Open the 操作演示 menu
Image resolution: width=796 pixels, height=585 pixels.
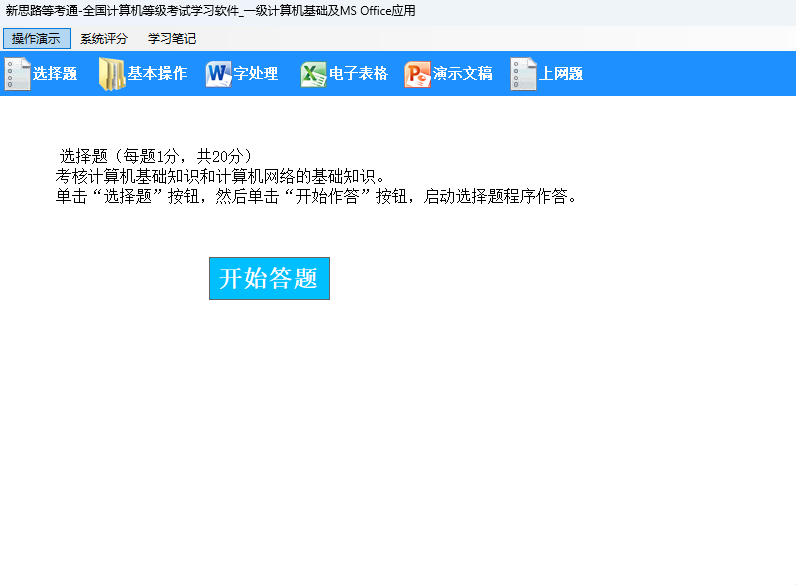point(36,39)
